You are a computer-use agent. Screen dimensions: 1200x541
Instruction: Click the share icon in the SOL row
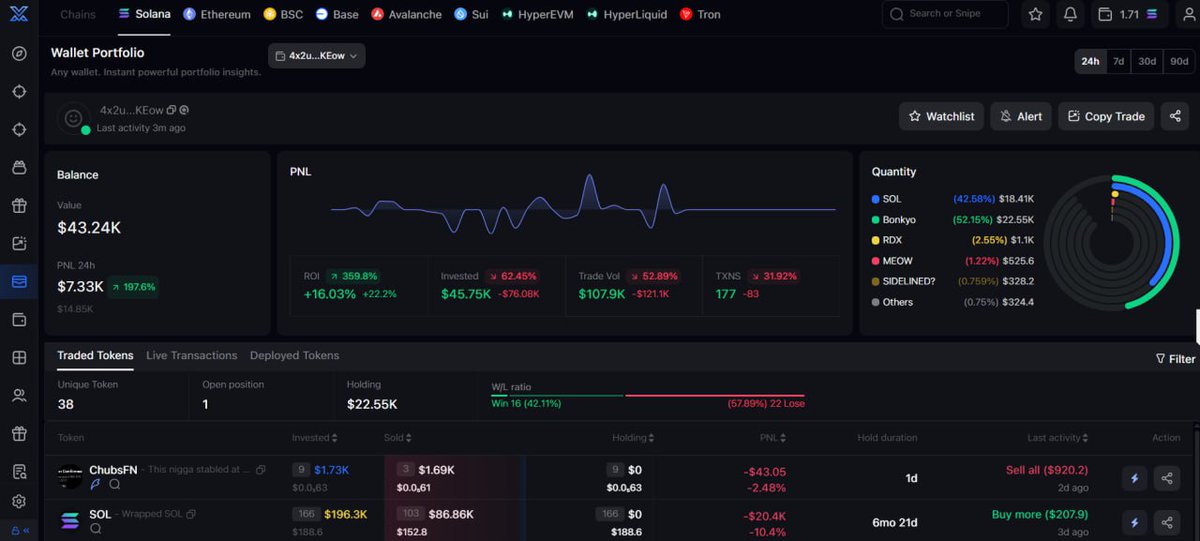click(1166, 522)
